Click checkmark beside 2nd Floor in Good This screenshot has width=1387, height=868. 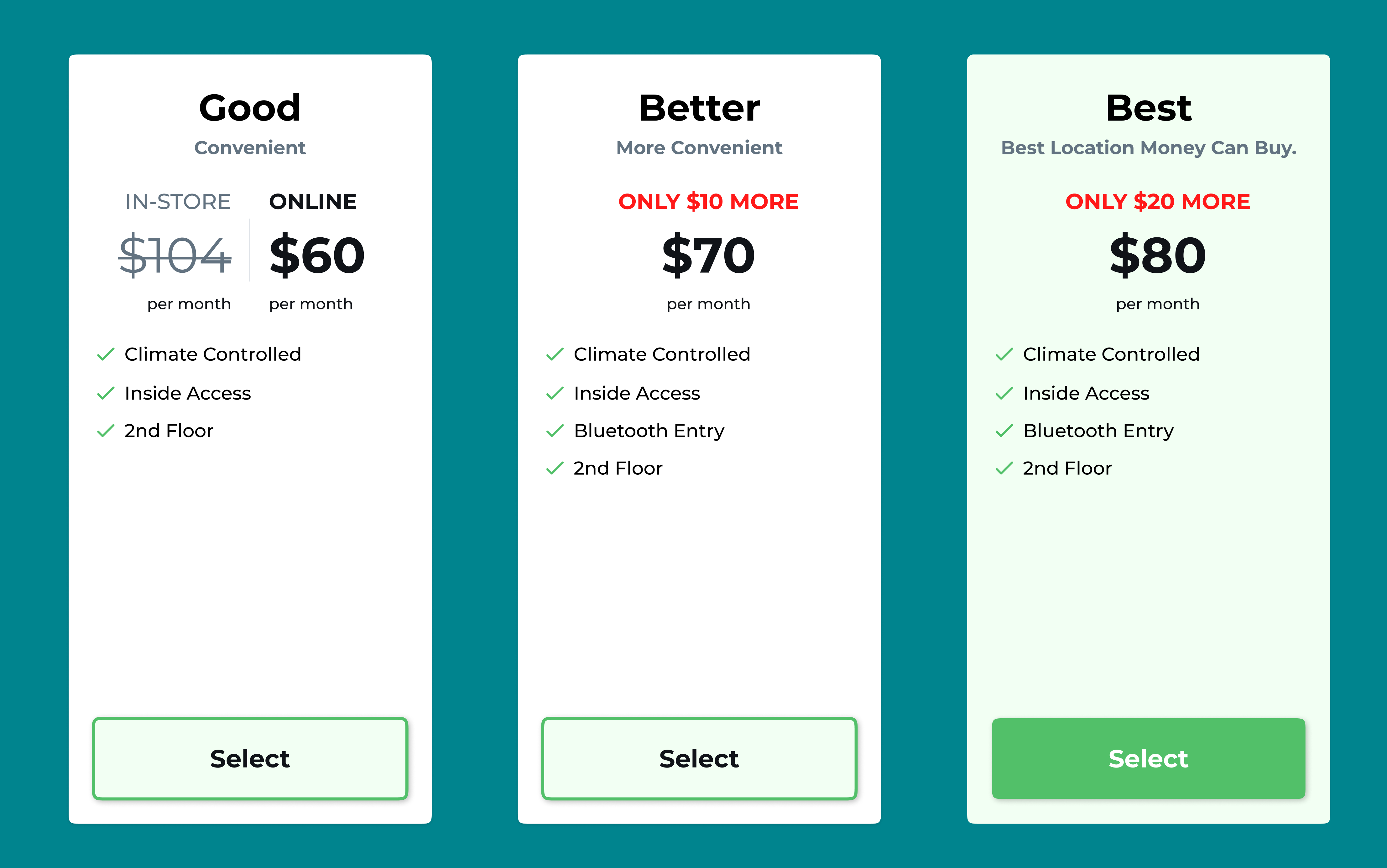(106, 431)
